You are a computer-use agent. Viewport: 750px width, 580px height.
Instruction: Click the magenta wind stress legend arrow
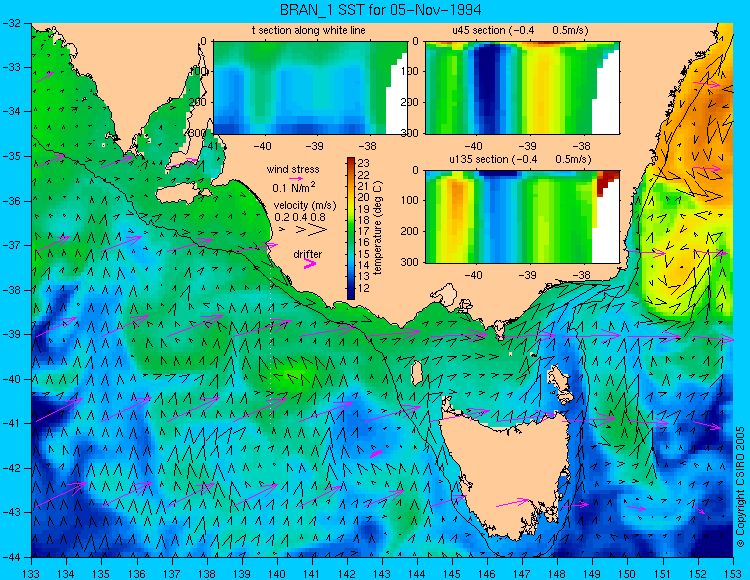pyautogui.click(x=297, y=178)
